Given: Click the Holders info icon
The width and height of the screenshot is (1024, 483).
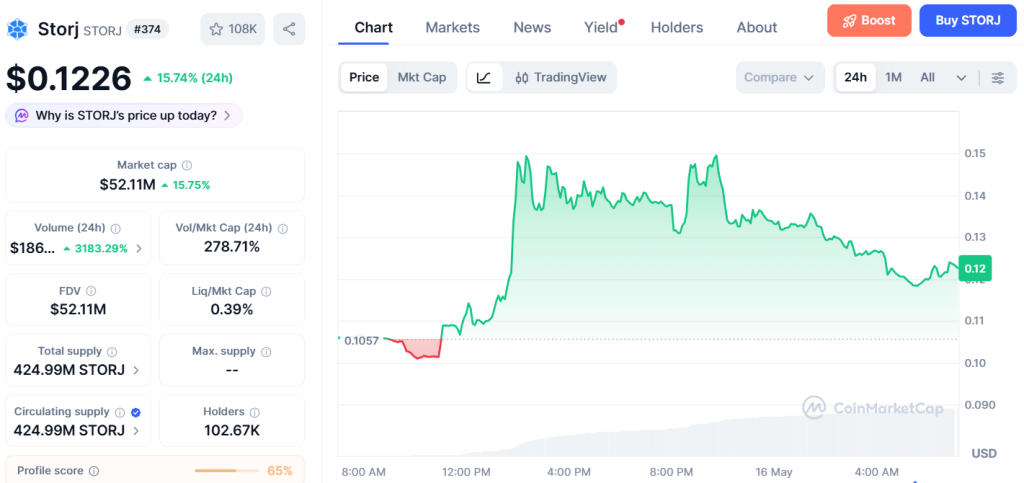Looking at the screenshot, I should (255, 413).
